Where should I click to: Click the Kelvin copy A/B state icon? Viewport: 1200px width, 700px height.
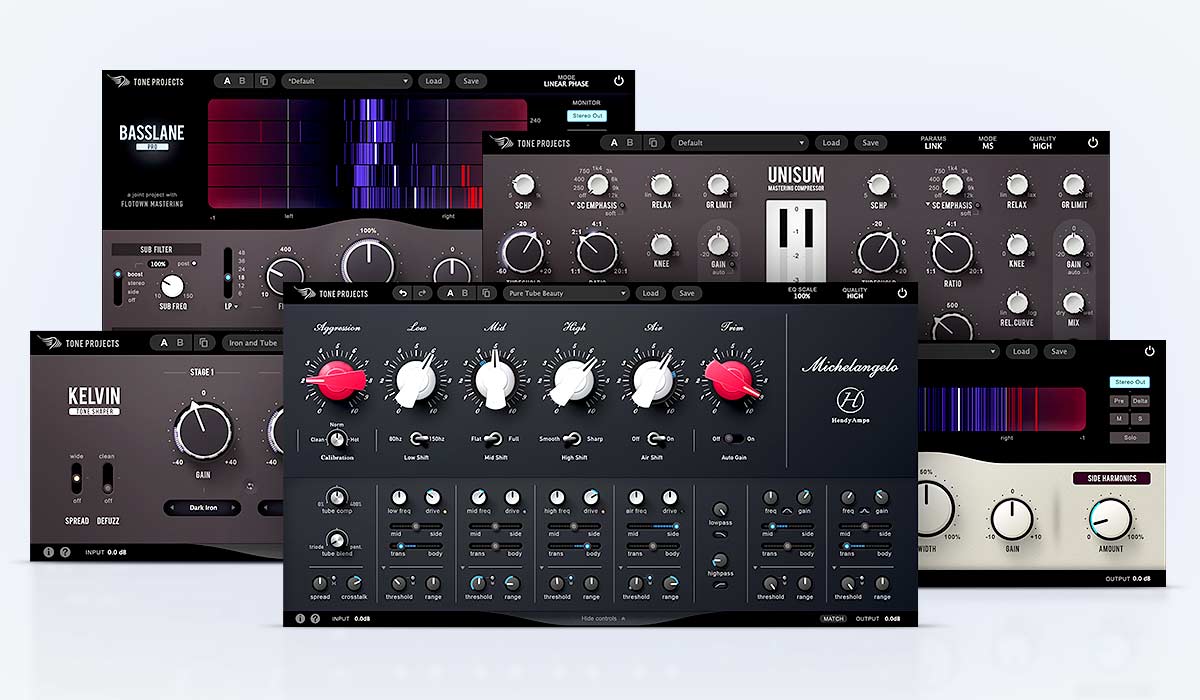click(x=203, y=343)
